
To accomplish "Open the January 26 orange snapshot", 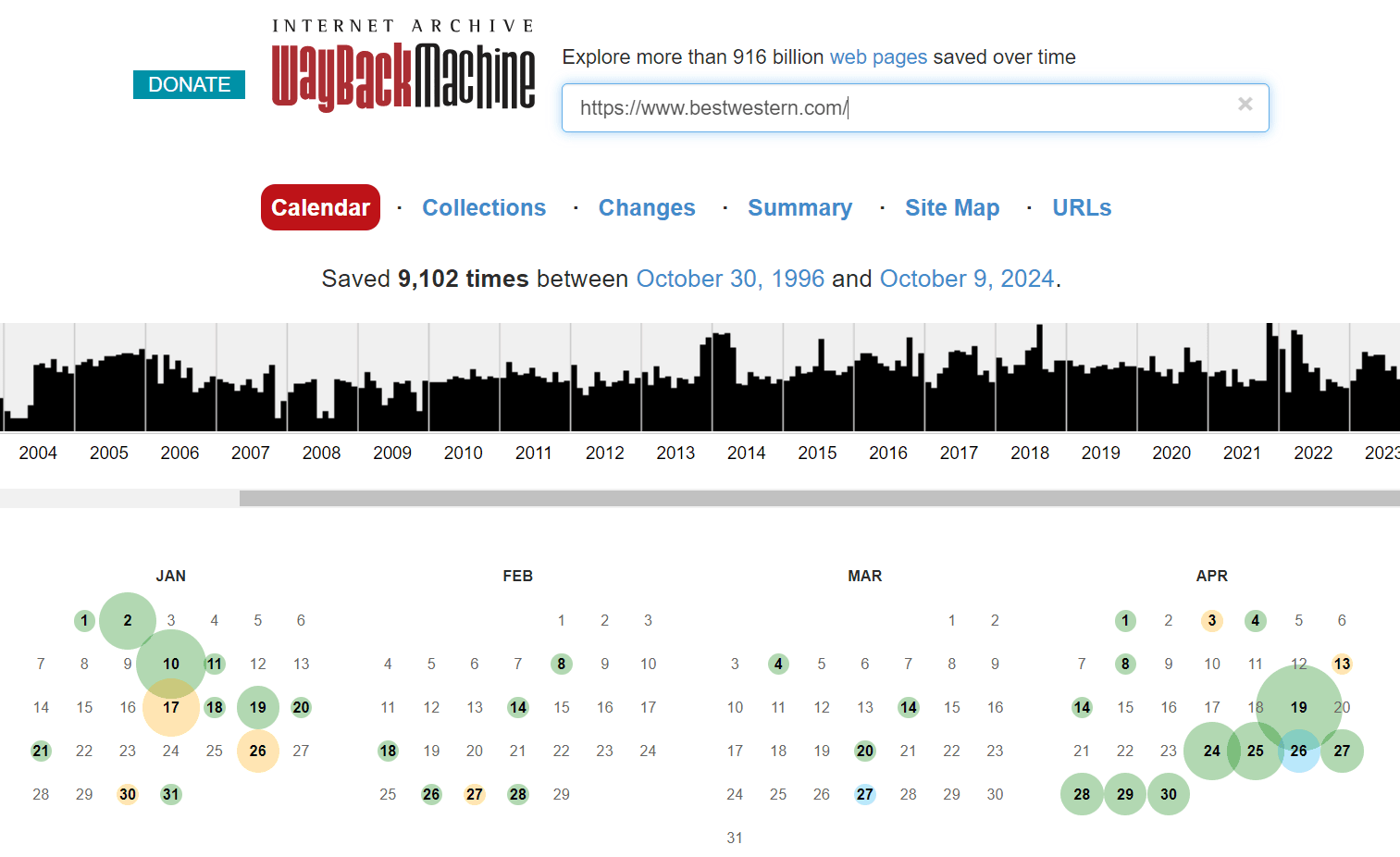I will click(x=258, y=751).
